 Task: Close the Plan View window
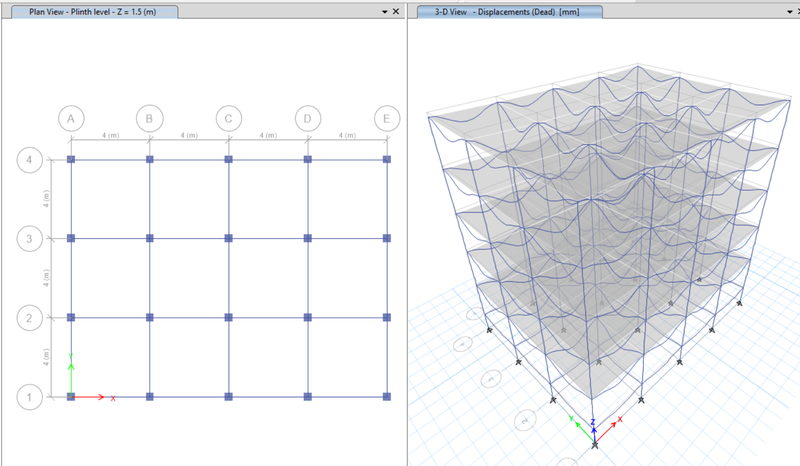tap(396, 11)
